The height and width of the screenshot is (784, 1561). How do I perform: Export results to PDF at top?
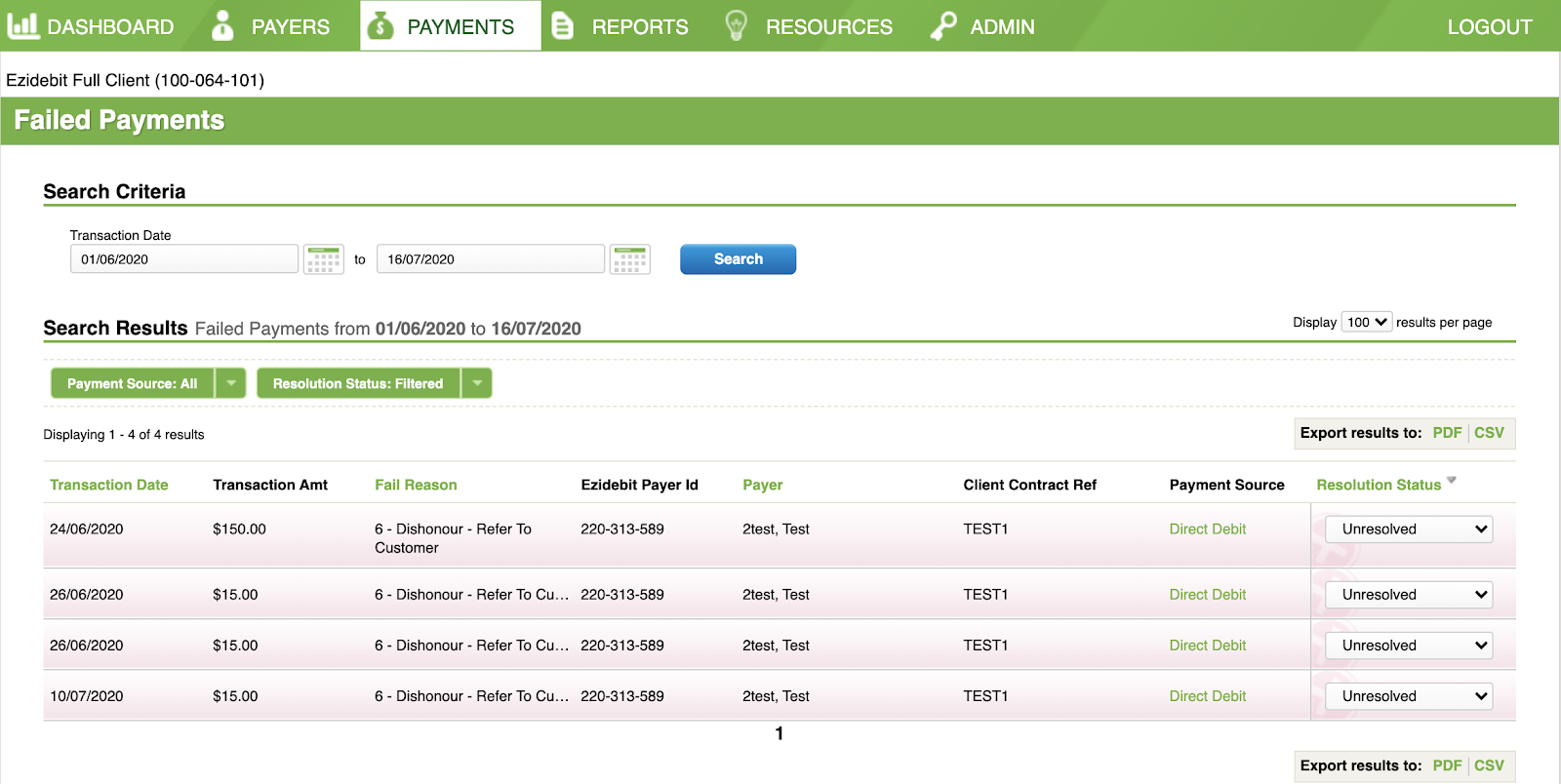[1447, 433]
